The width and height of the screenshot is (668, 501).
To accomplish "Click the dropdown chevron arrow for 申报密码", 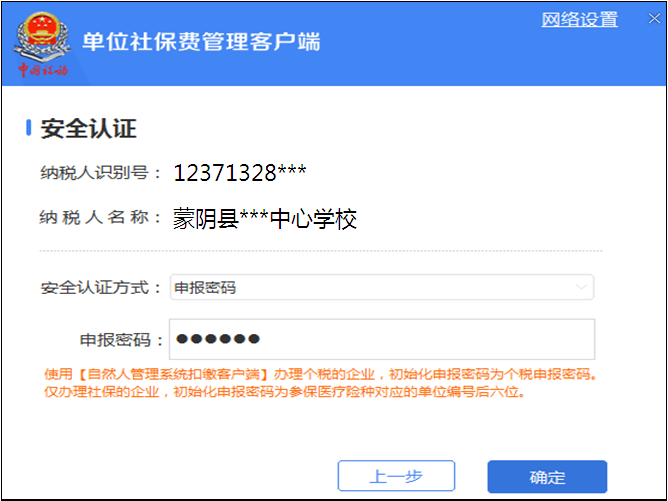I will point(581,287).
